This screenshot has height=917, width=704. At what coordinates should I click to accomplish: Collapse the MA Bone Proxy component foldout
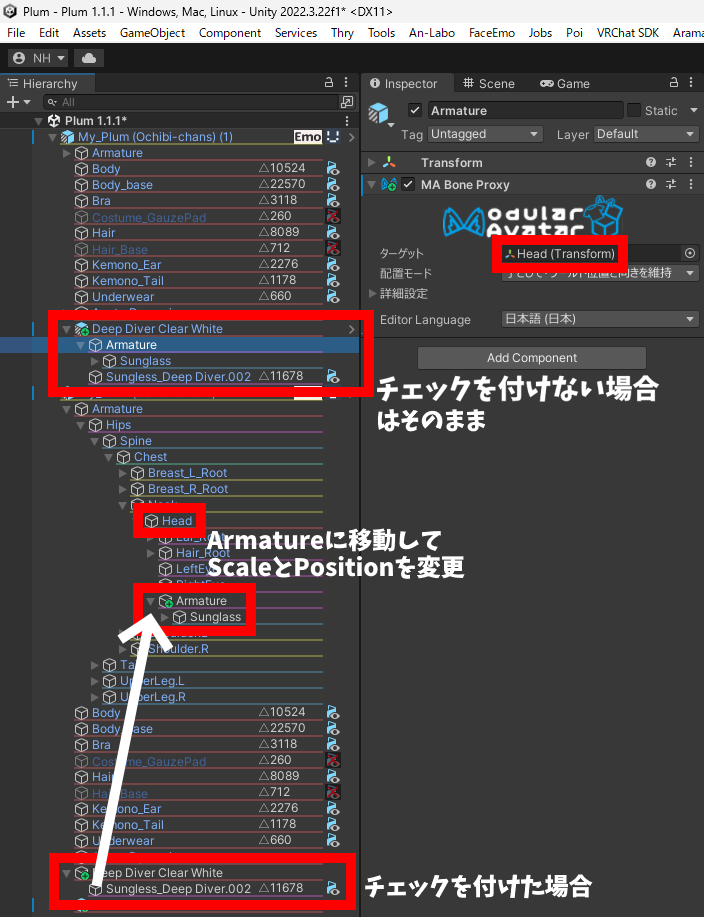coord(372,185)
